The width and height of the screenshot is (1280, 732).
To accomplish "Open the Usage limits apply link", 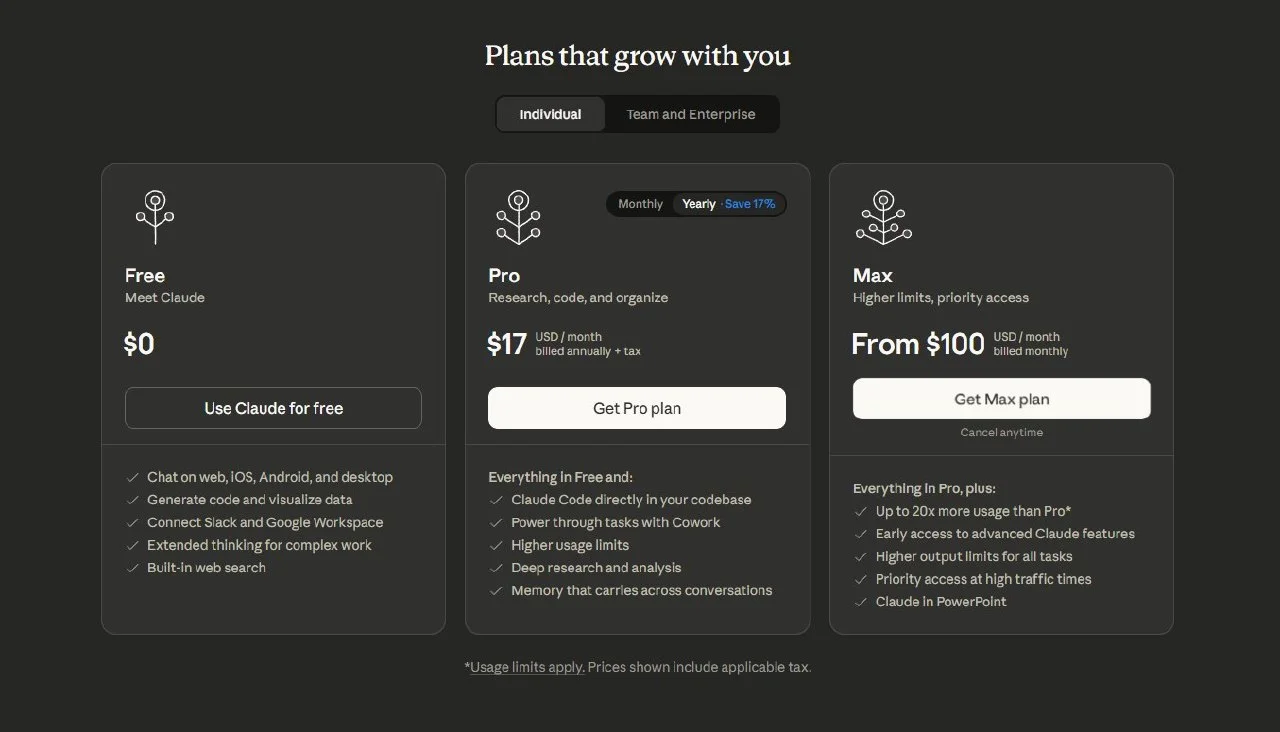I will click(x=527, y=667).
